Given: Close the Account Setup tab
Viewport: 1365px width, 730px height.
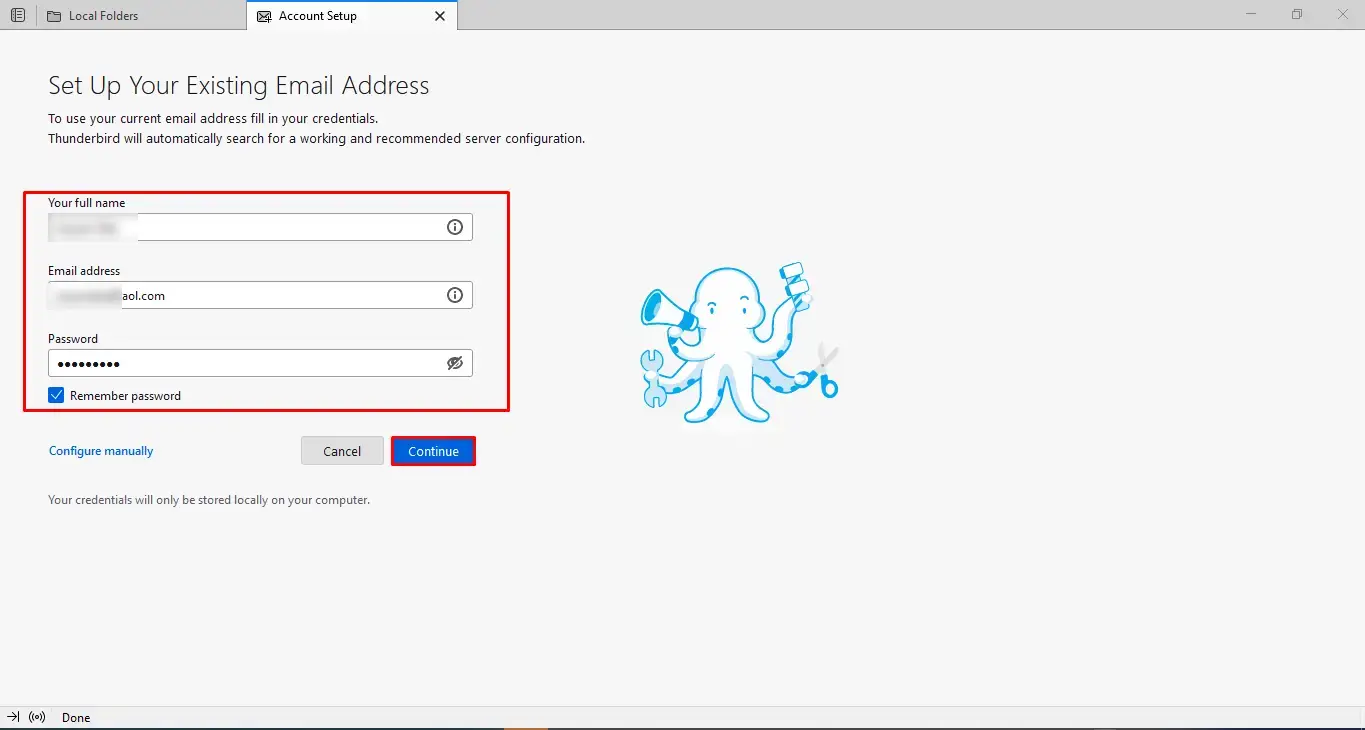Looking at the screenshot, I should click(x=440, y=16).
